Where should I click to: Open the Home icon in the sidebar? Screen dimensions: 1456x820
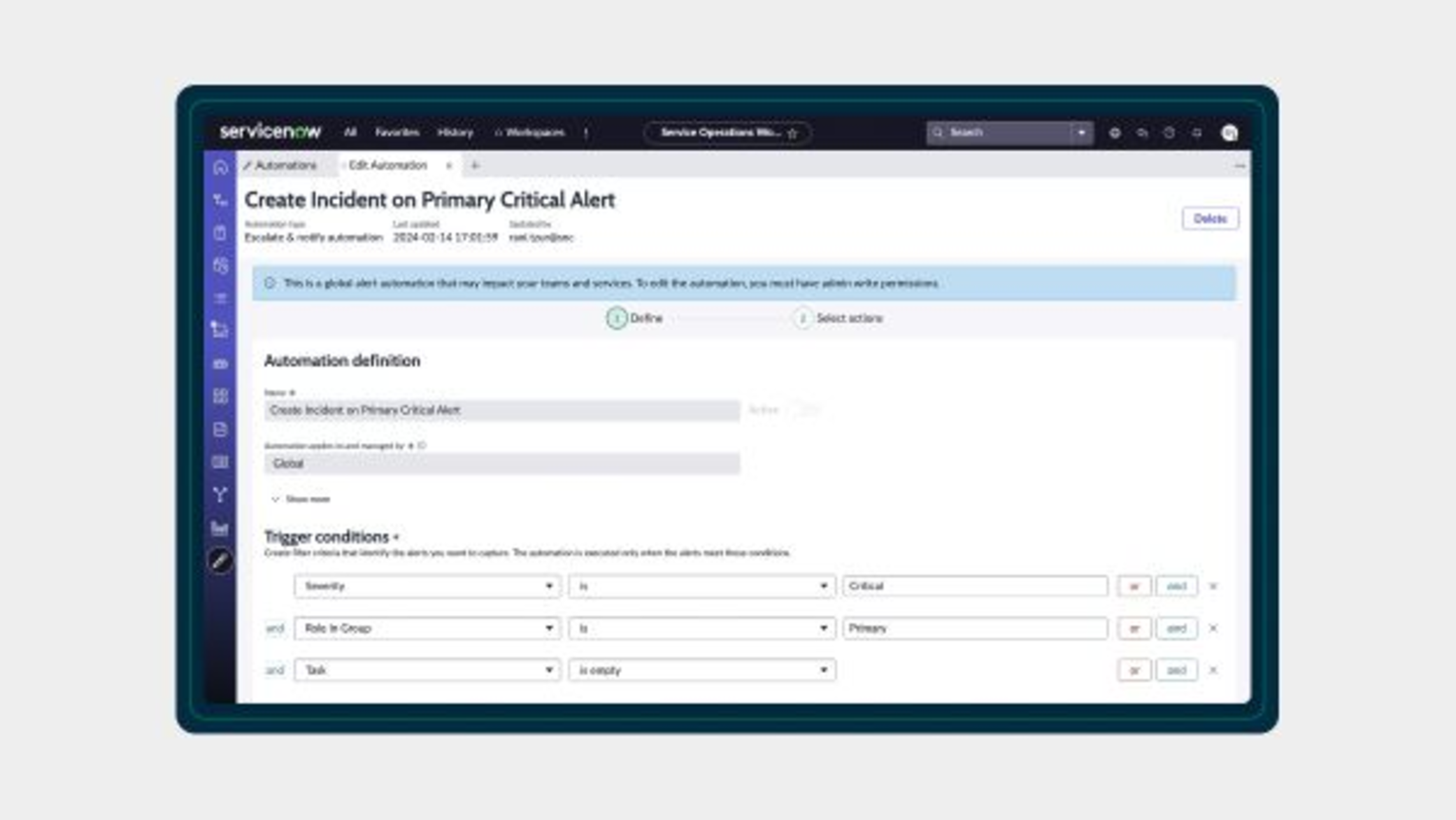(x=220, y=167)
